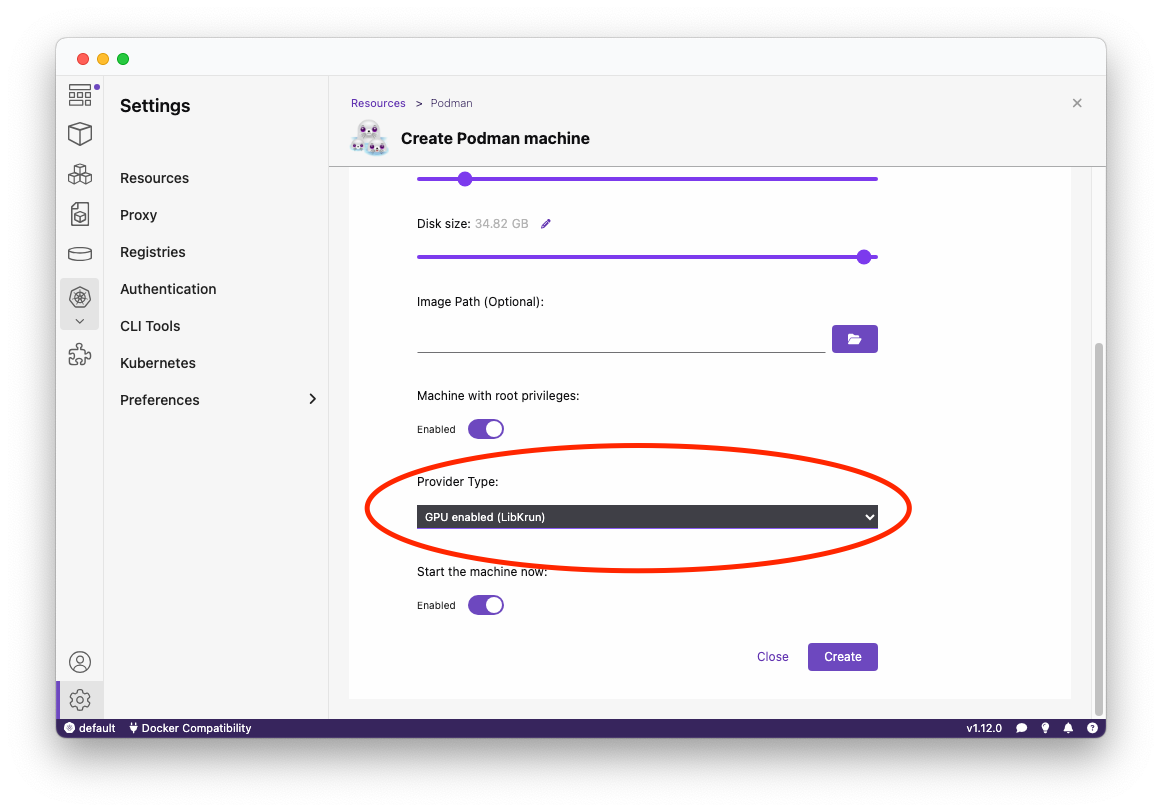Image resolution: width=1162 pixels, height=812 pixels.
Task: Open the Dashboard from the sidebar
Action: coord(80,95)
